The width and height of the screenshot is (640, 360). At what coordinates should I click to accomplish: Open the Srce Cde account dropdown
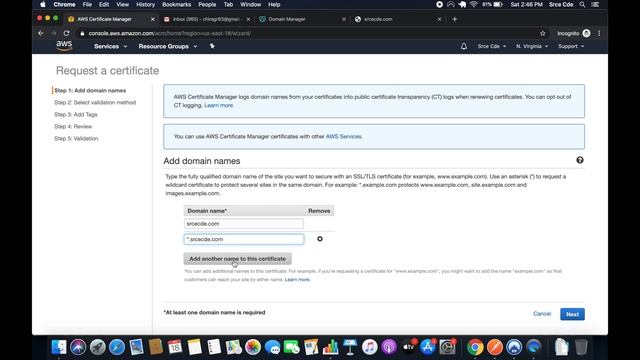pyautogui.click(x=492, y=47)
